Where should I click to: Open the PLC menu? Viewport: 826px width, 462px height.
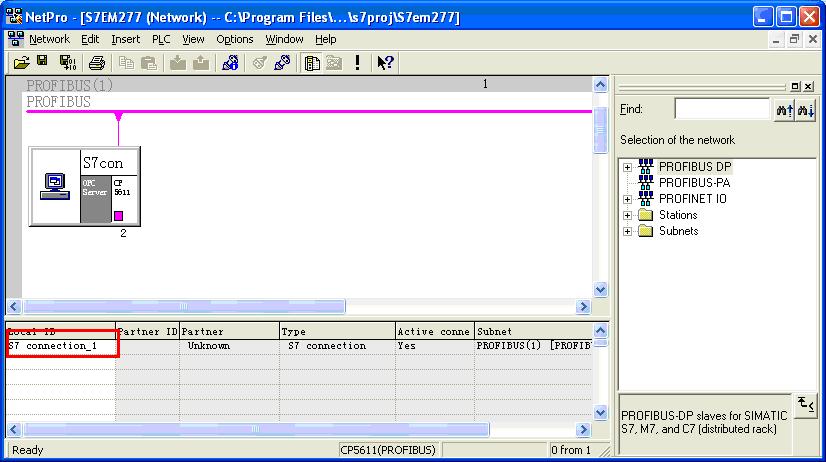[x=161, y=40]
